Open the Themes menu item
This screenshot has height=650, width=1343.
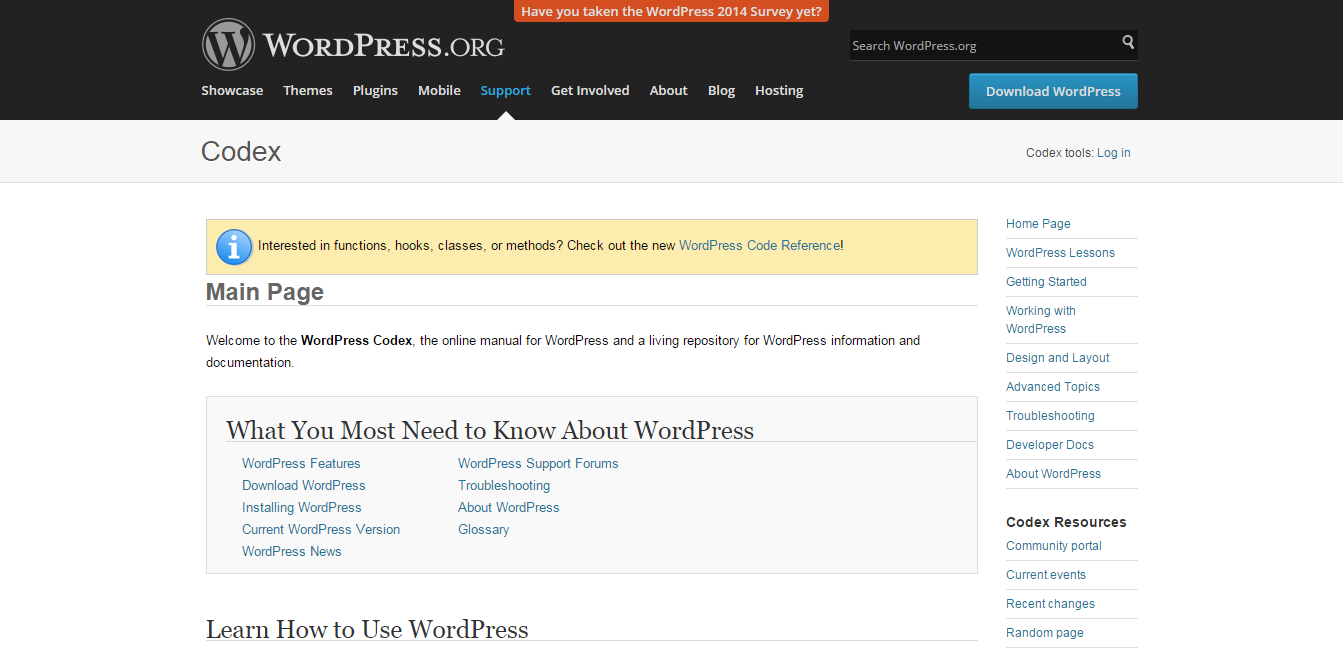(x=308, y=90)
